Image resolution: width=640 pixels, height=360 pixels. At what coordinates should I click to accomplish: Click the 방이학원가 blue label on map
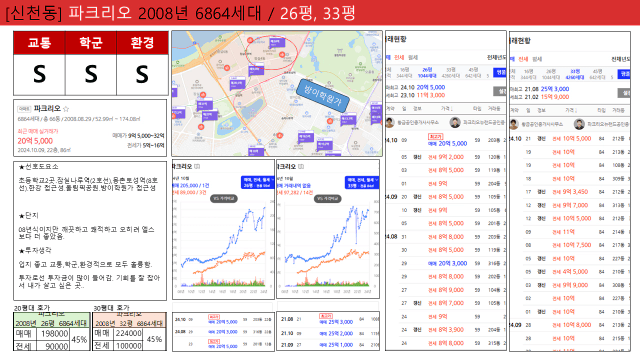(323, 96)
